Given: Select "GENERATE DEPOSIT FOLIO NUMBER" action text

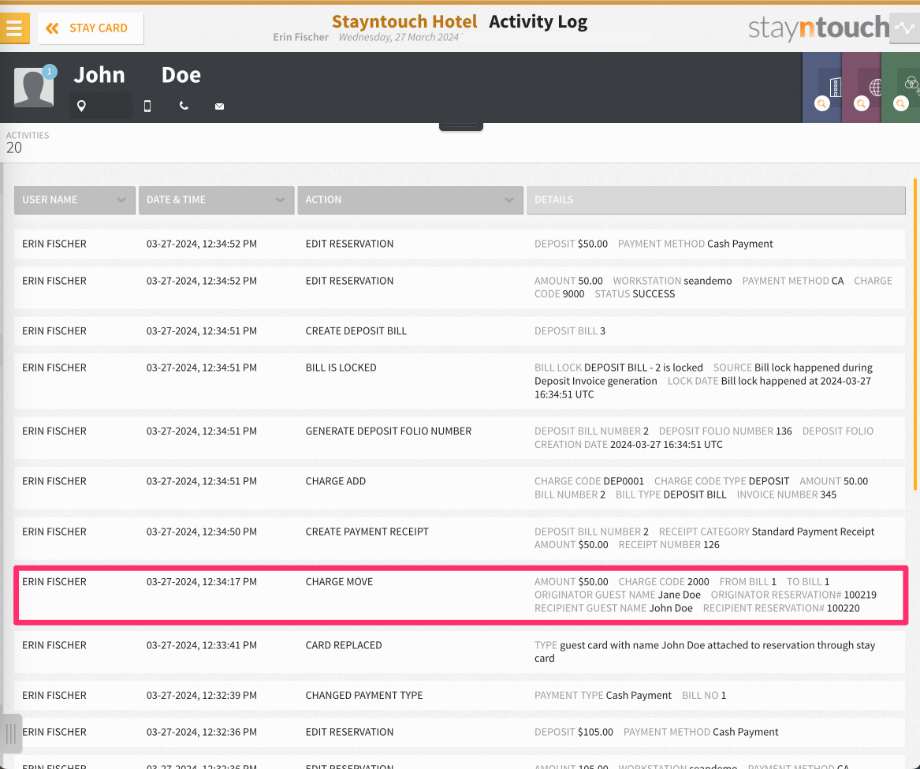Looking at the screenshot, I should pos(388,431).
